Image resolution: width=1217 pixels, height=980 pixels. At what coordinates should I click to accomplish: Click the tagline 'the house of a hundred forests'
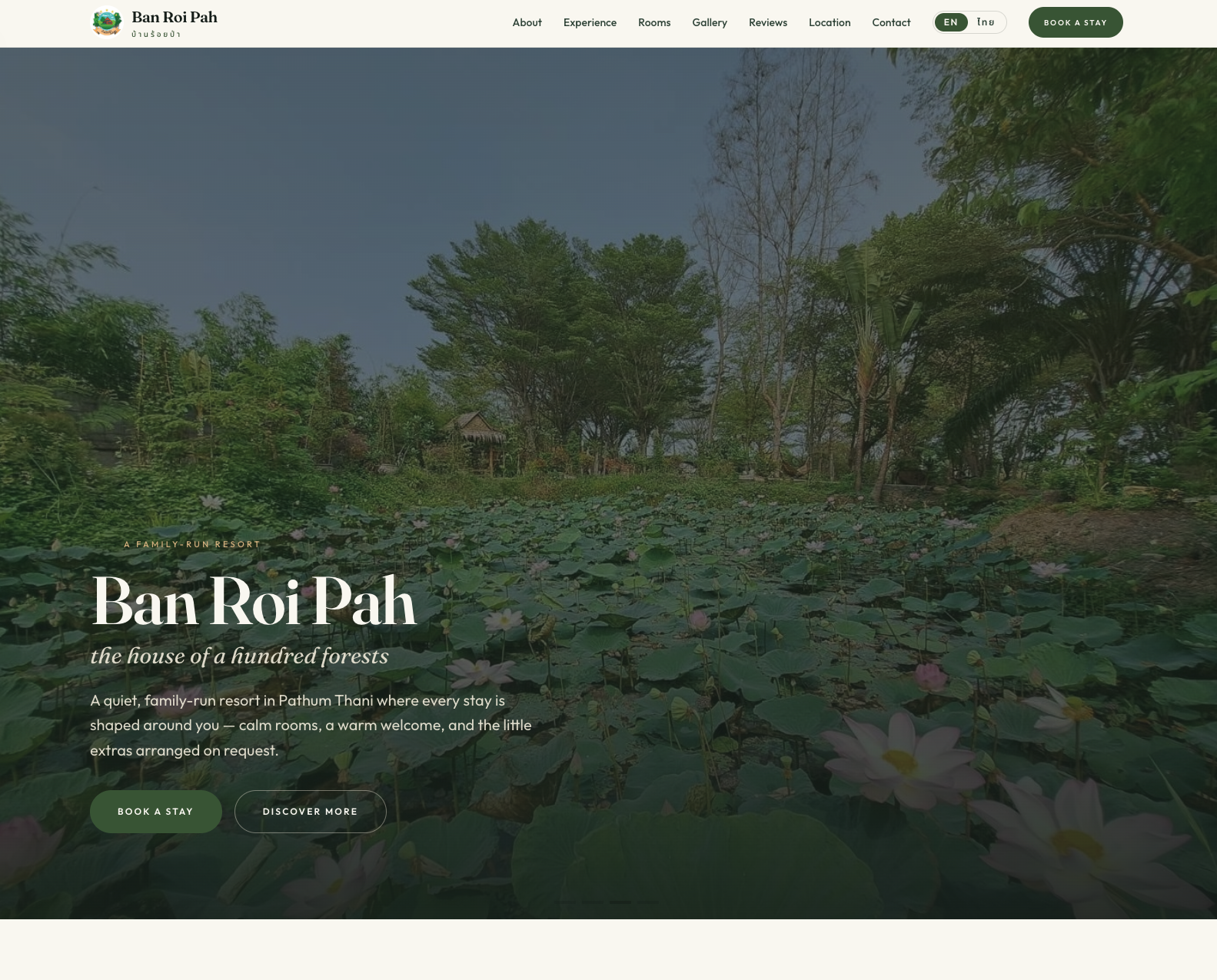[239, 656]
